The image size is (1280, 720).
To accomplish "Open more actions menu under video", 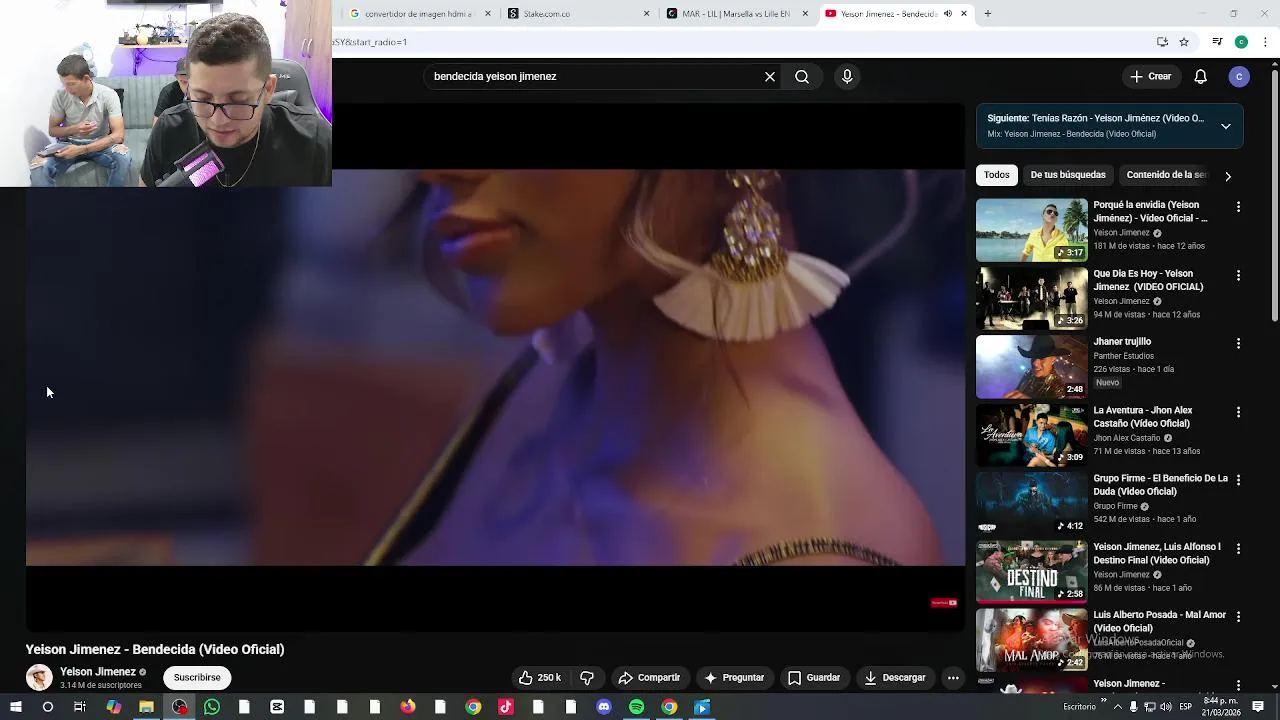I will [953, 678].
